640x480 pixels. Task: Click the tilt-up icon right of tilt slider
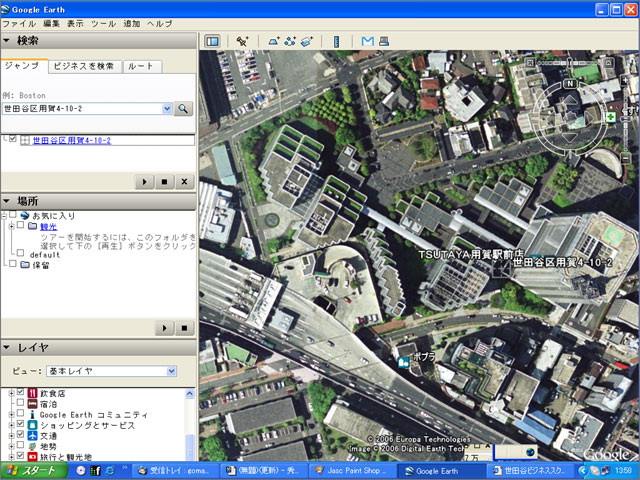coord(608,62)
